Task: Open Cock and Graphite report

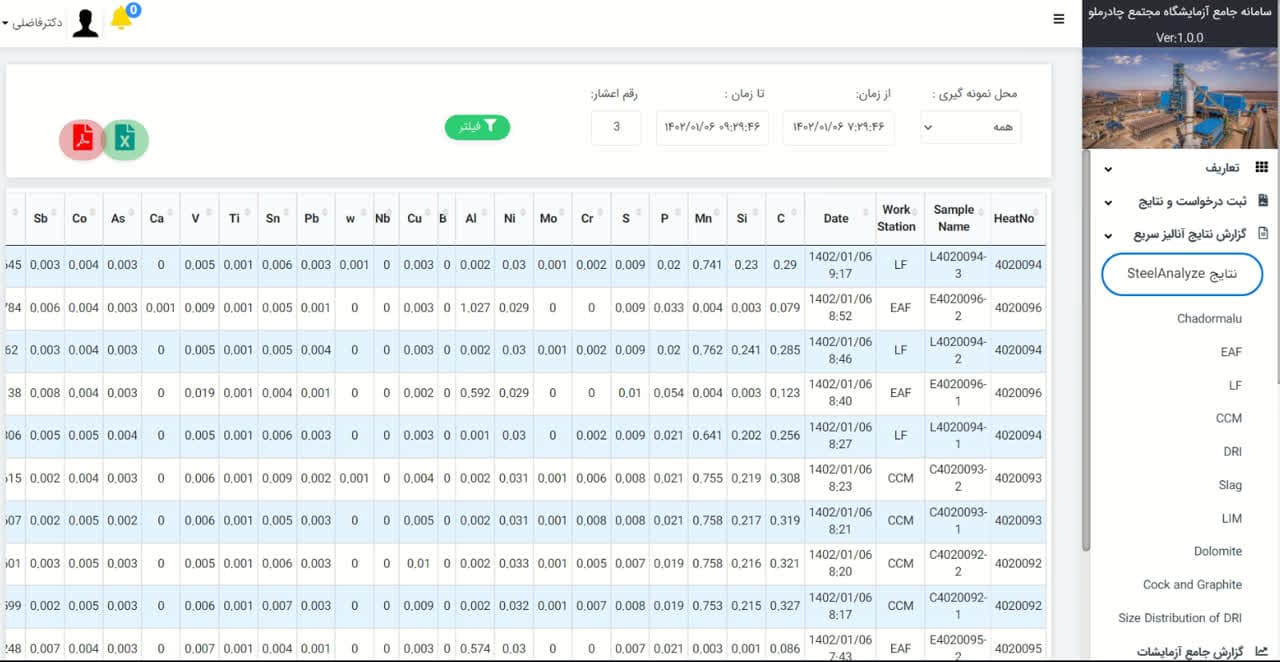Action: point(1192,584)
